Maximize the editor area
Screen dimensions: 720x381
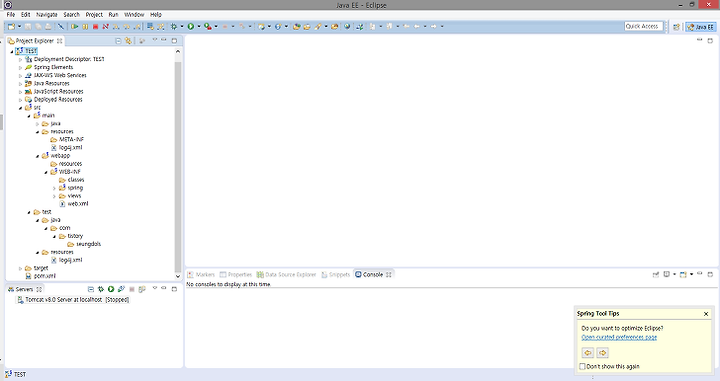pos(710,41)
